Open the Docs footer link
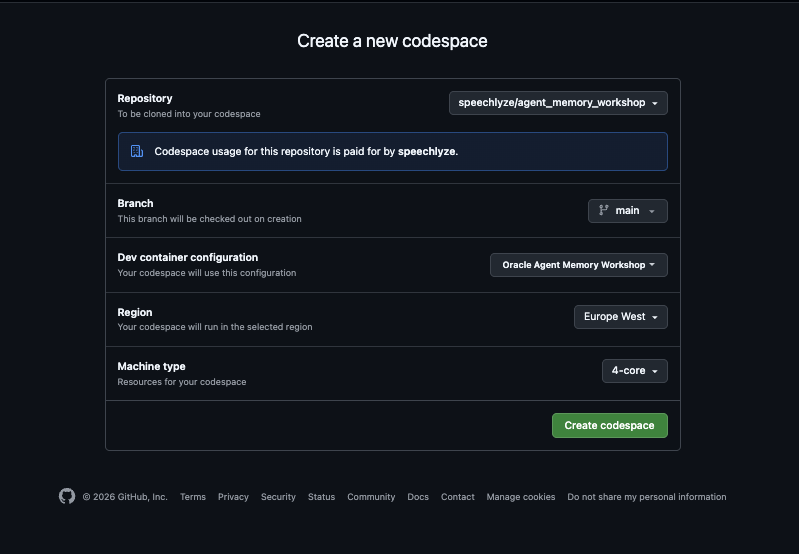The image size is (799, 554). point(418,497)
